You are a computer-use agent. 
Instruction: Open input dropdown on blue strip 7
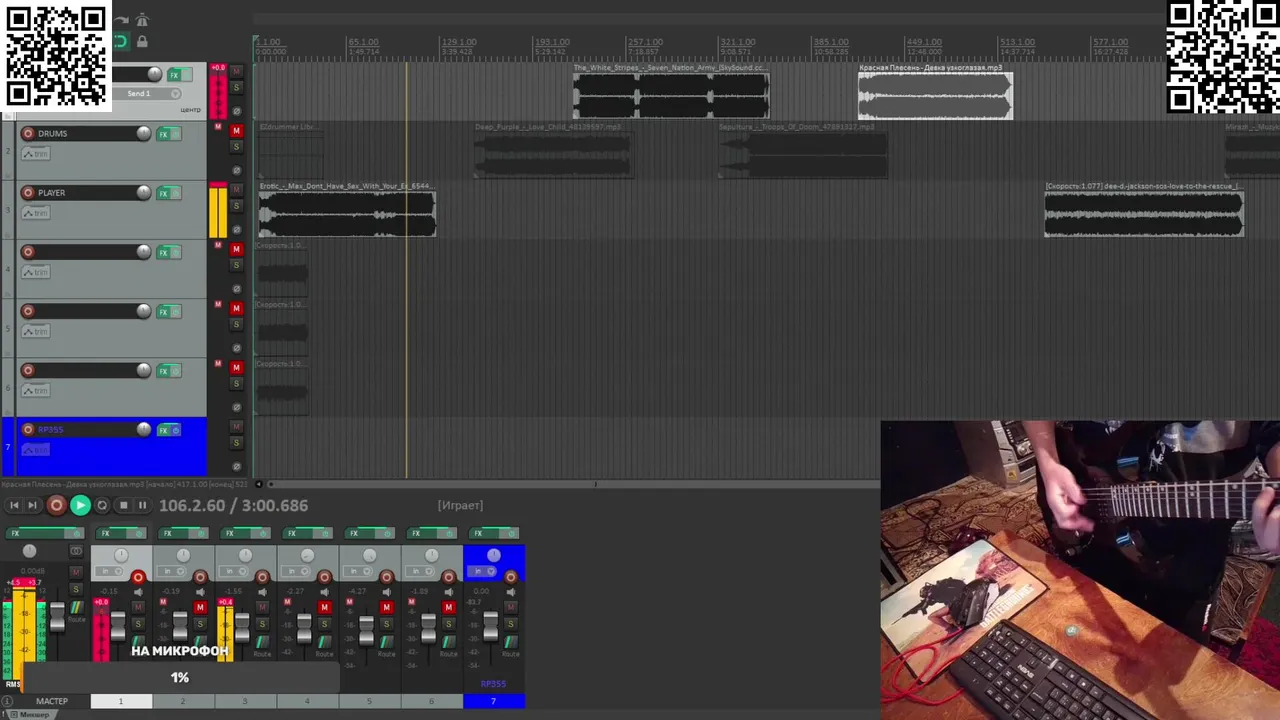point(481,571)
